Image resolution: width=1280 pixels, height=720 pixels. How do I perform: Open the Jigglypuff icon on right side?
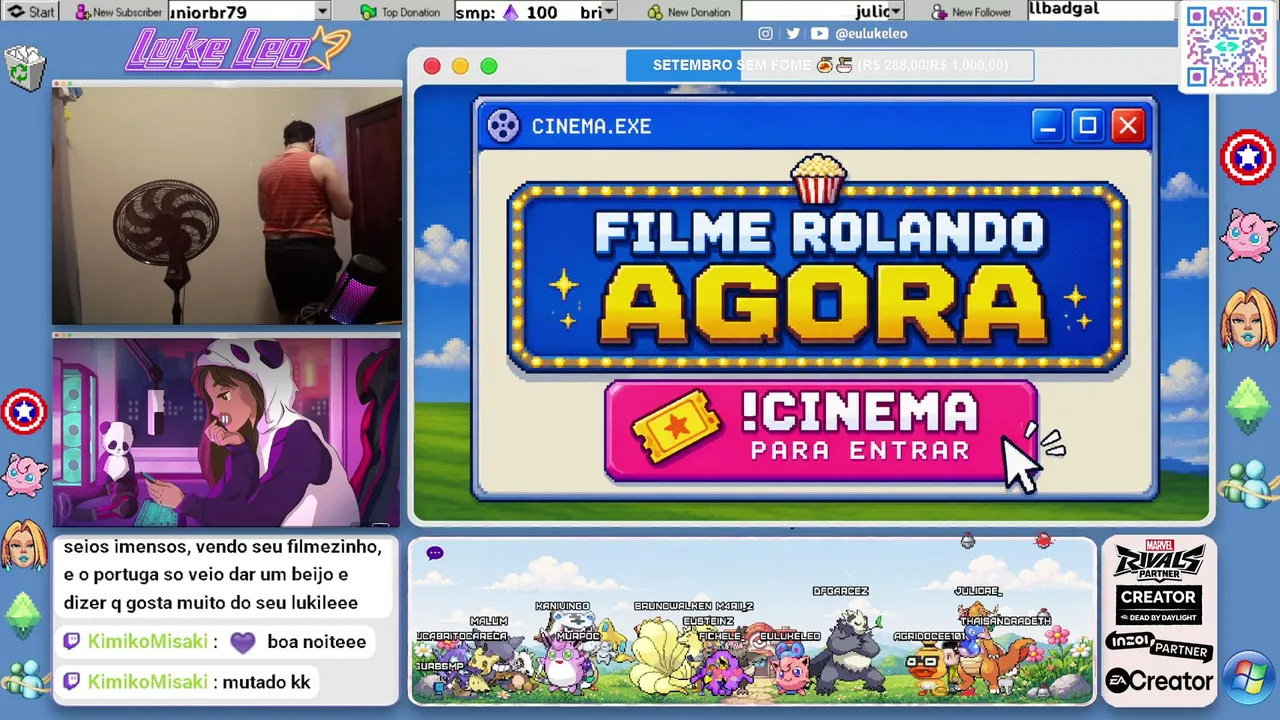point(1248,235)
